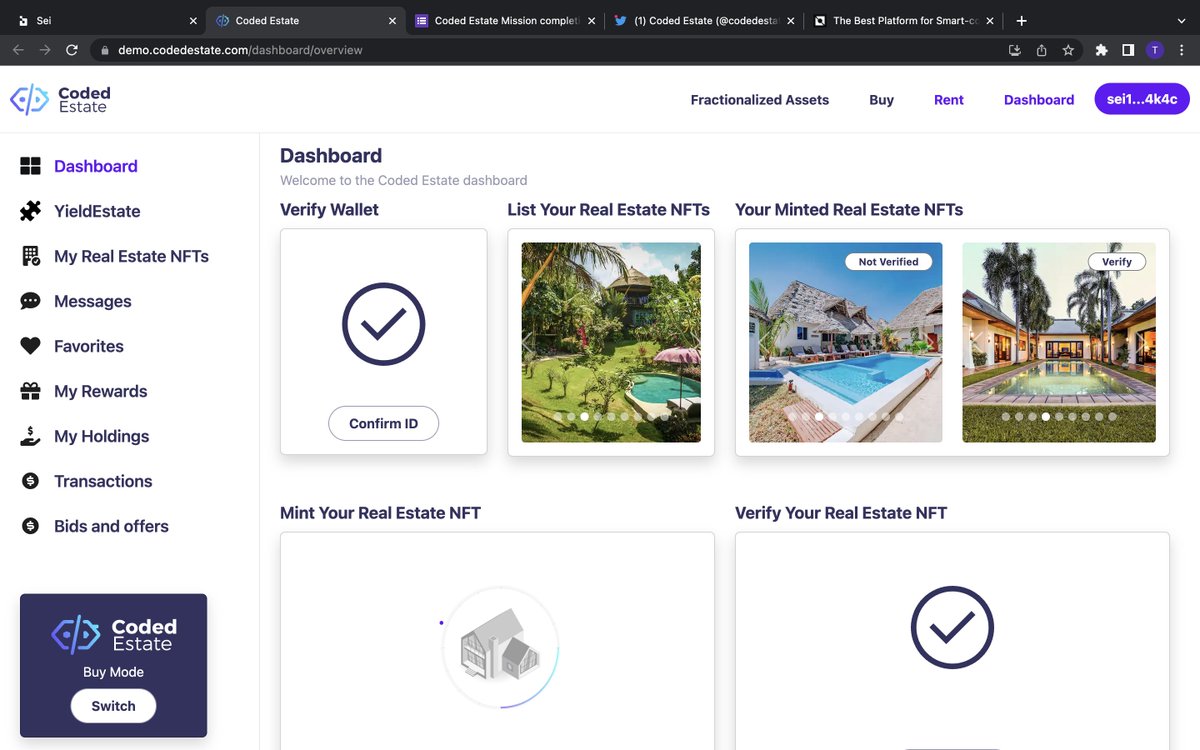Open the Bids and offers sidebar link
This screenshot has height=750, width=1200.
111,526
